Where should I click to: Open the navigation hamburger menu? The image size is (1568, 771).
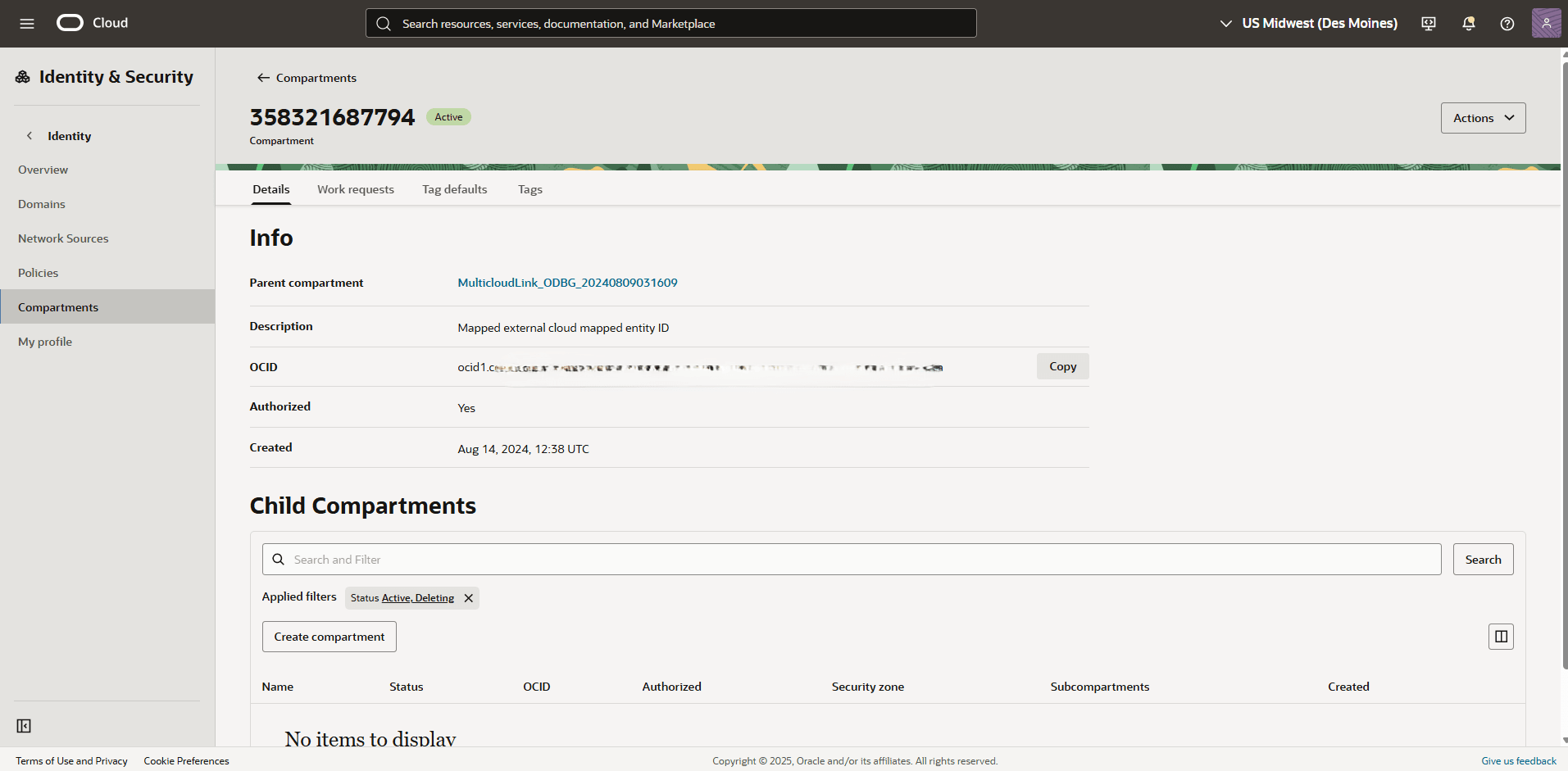coord(27,23)
